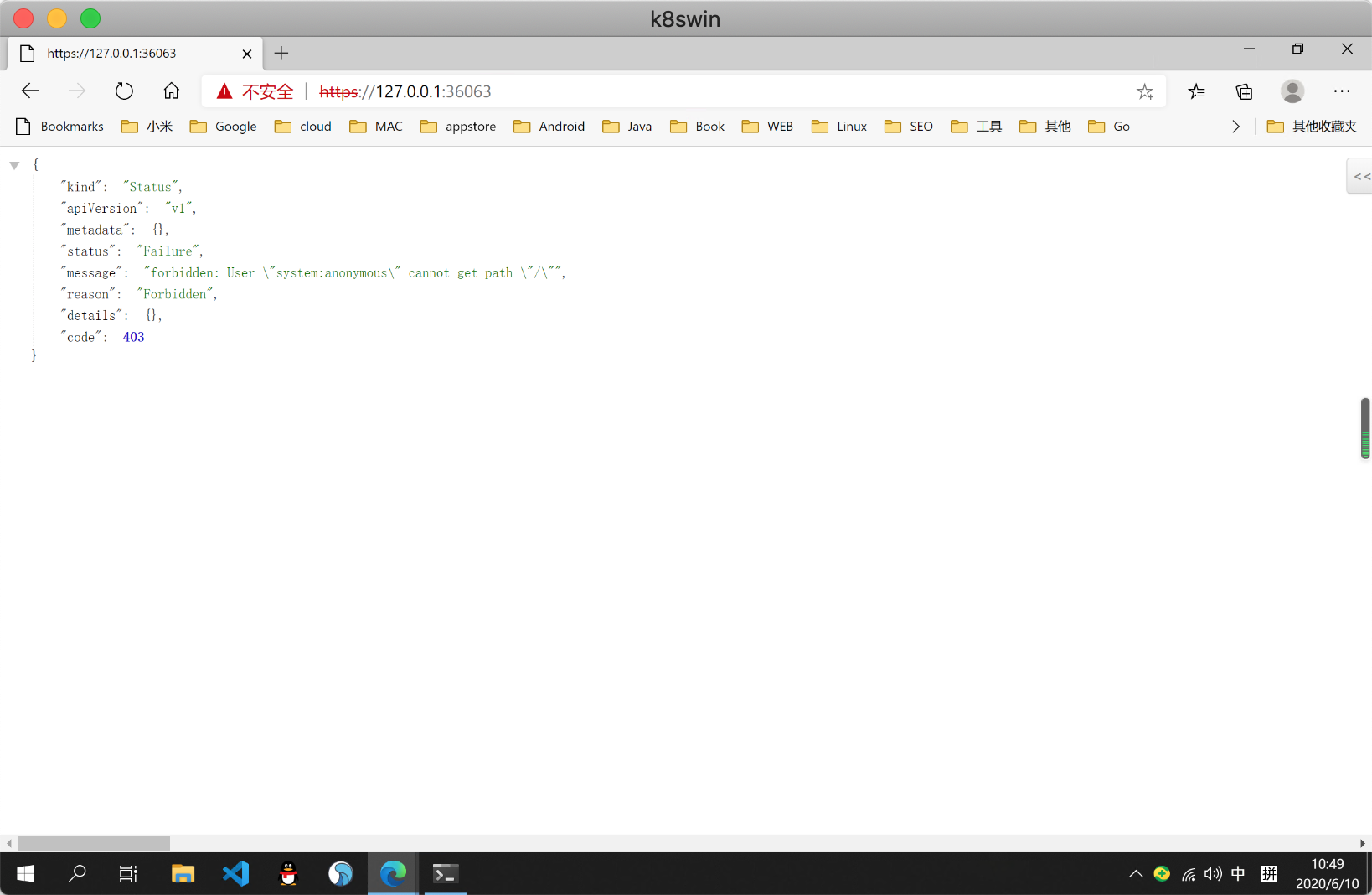Select the https://127.0.0.1:36063 tab
Viewport: 1372px width, 895px height.
coord(134,54)
